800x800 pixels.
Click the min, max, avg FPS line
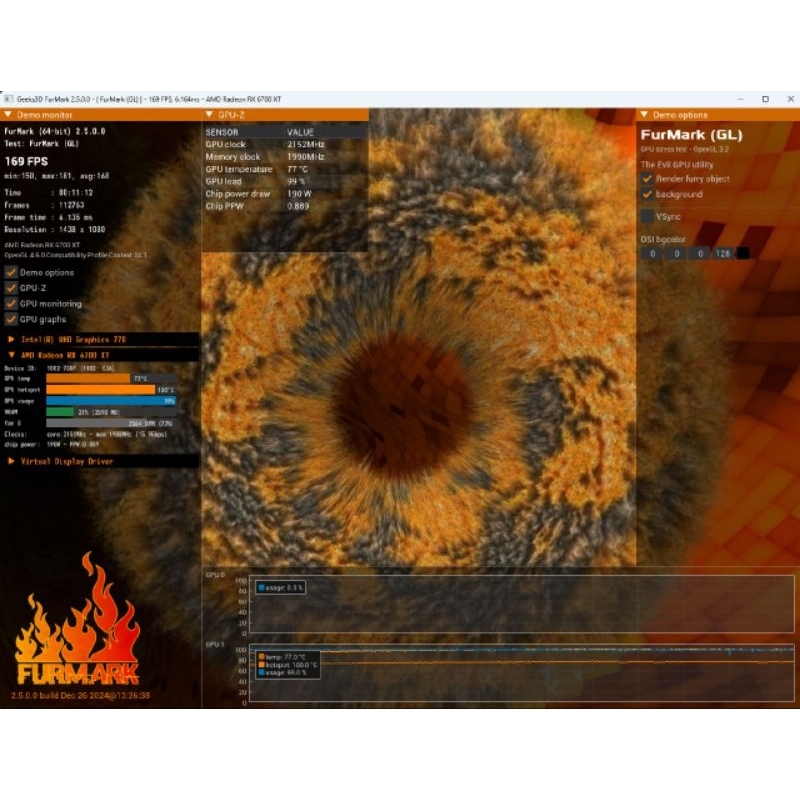57,176
